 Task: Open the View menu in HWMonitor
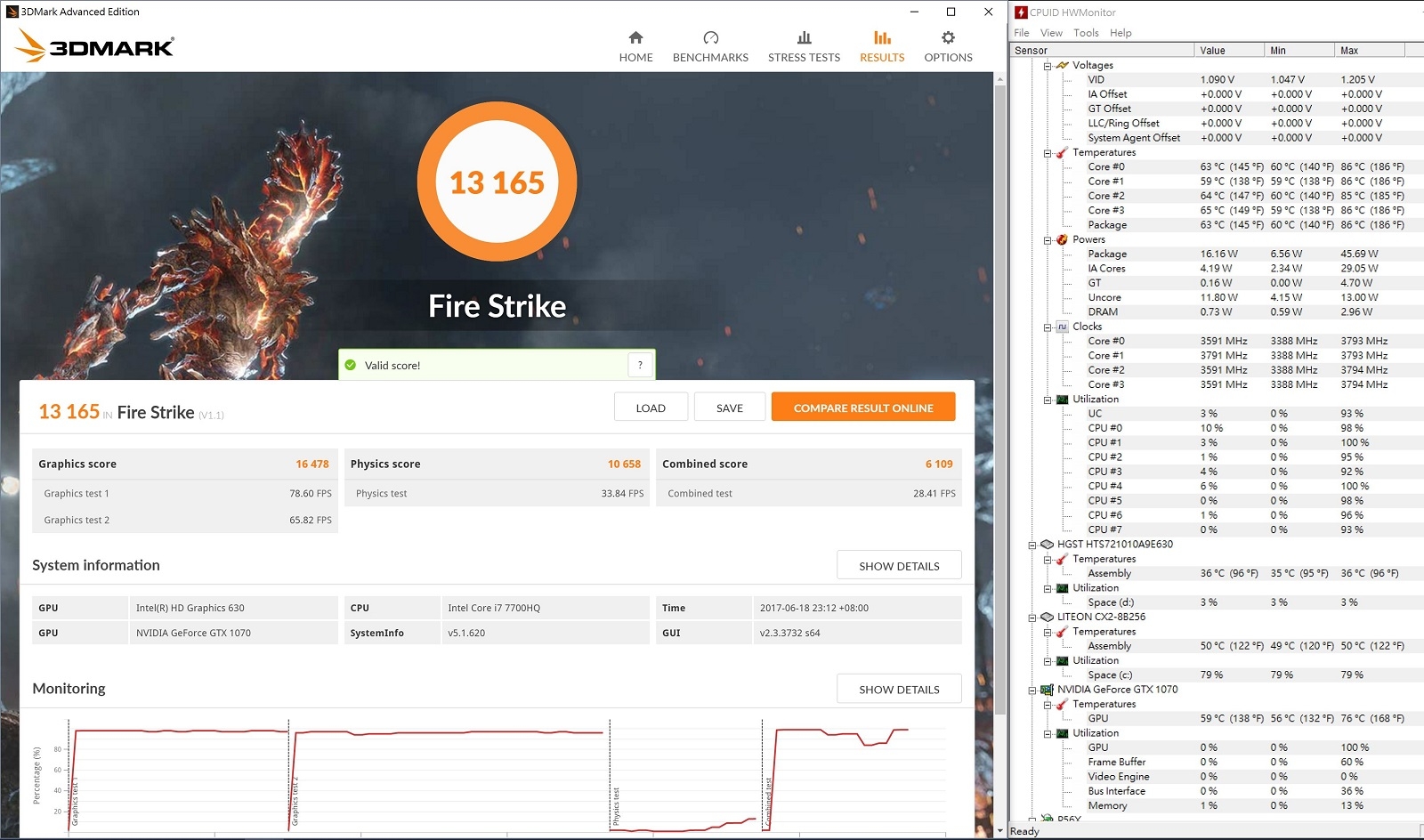[x=1051, y=33]
